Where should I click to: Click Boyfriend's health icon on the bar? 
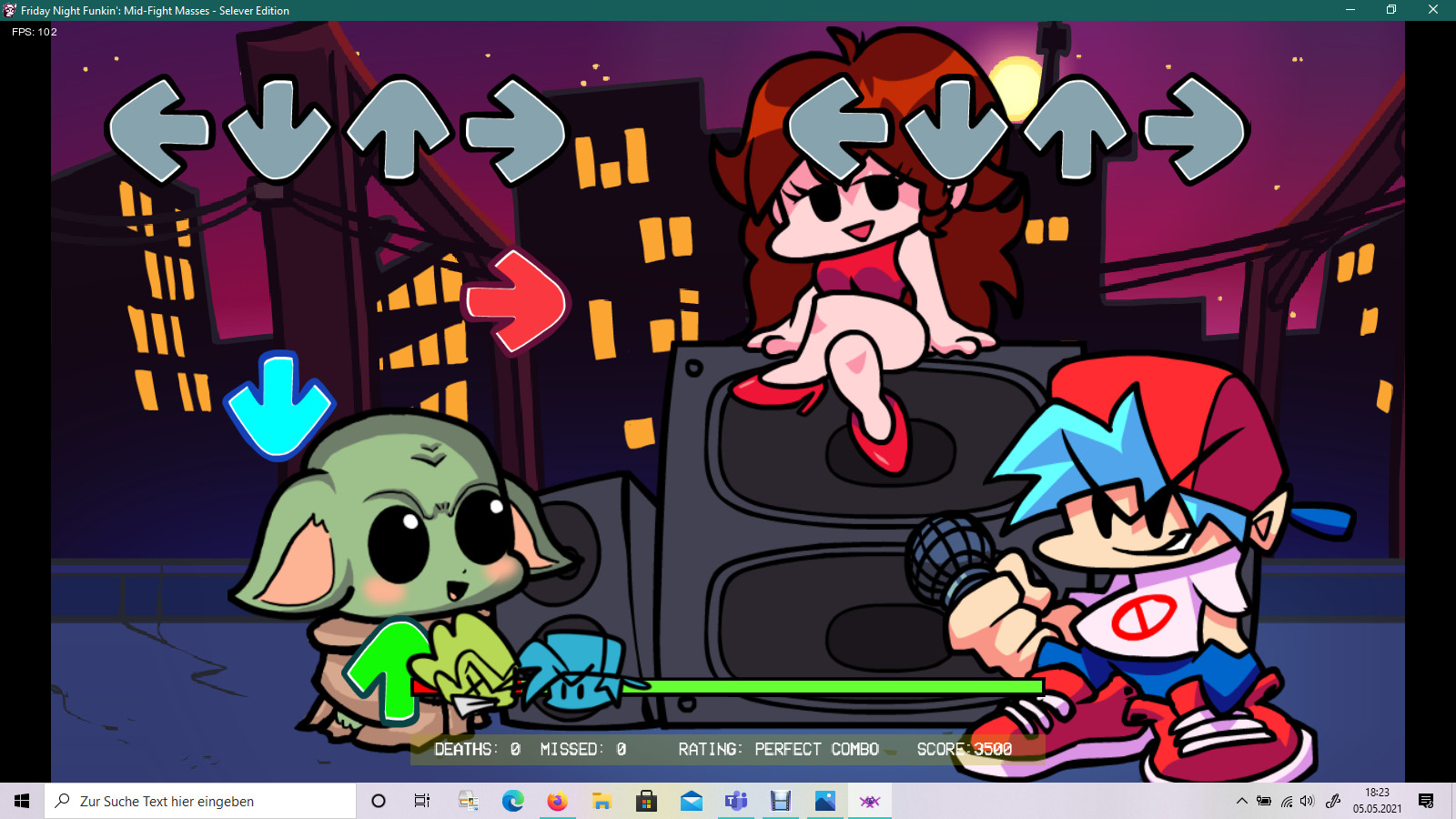pos(573,672)
